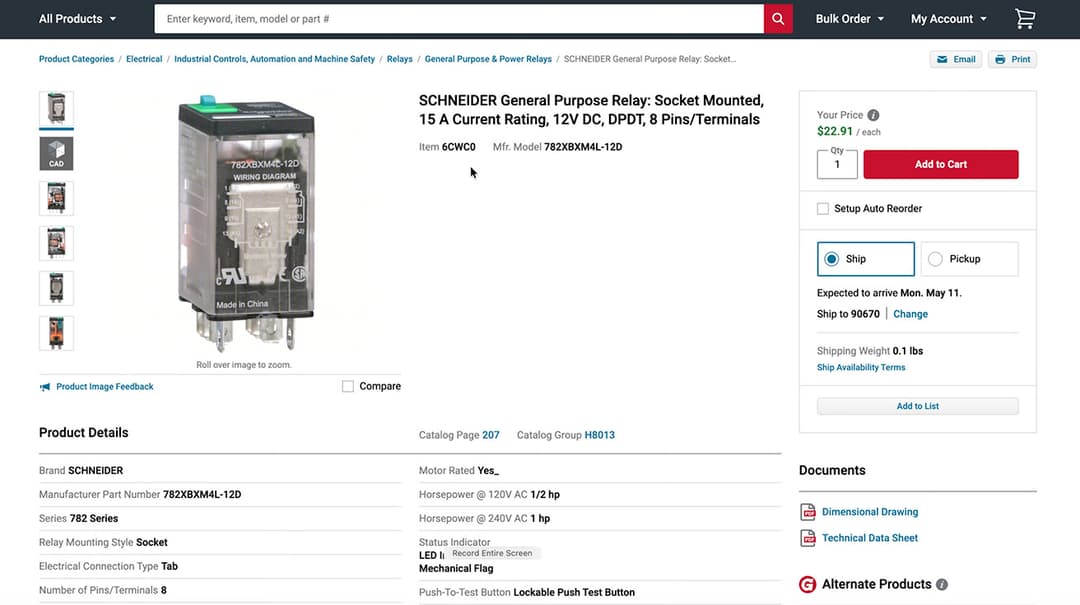
Task: Open Catalog Group H8013 link
Action: [x=599, y=435]
